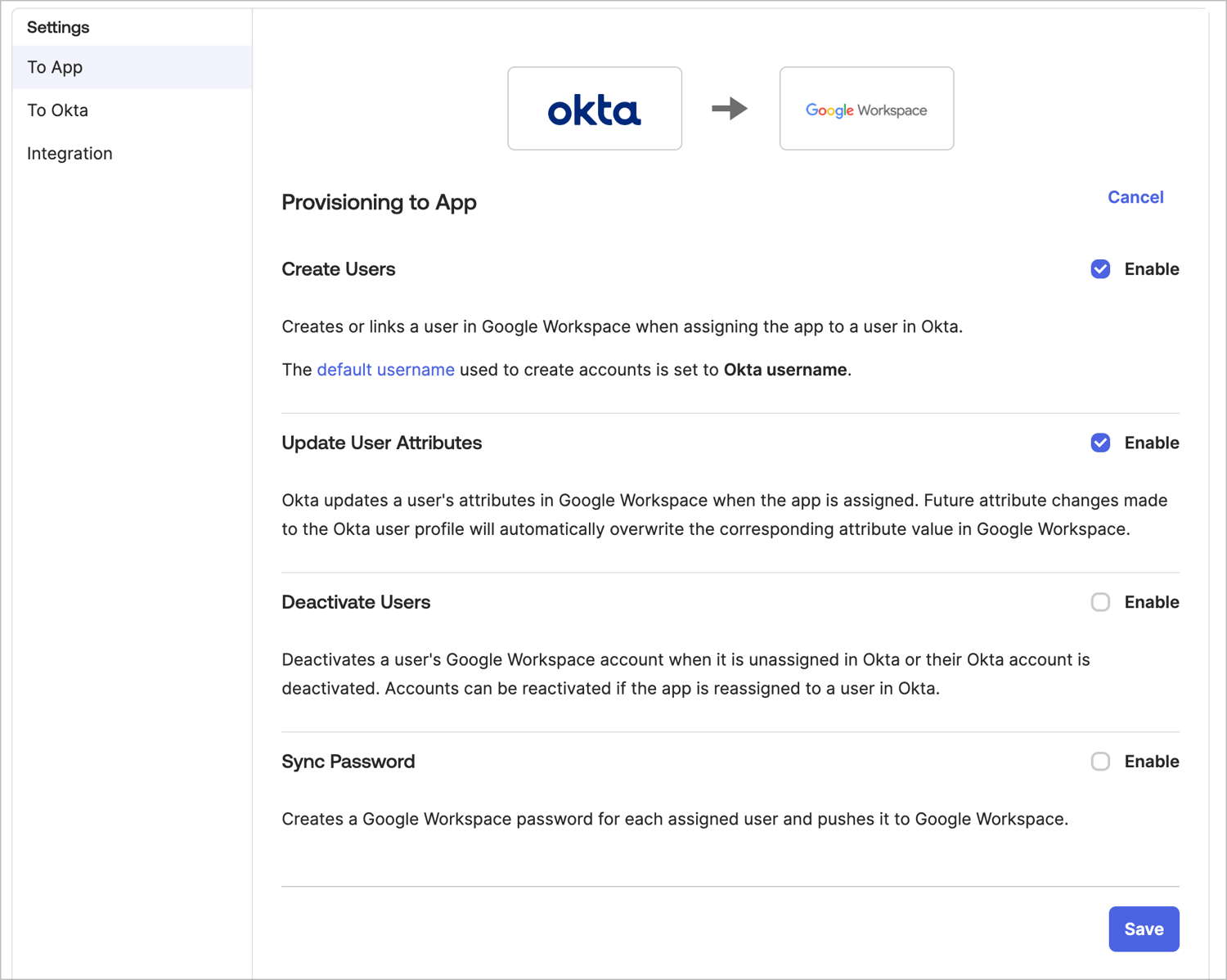Select the To App sidebar entry
Image resolution: width=1227 pixels, height=980 pixels.
click(x=54, y=66)
